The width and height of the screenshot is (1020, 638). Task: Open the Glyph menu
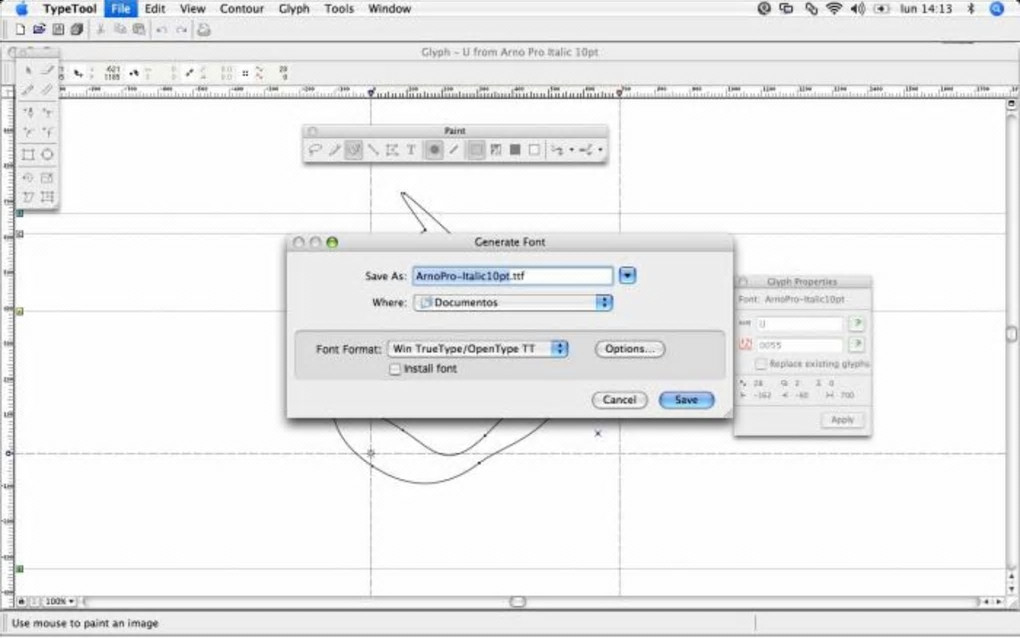pos(294,8)
